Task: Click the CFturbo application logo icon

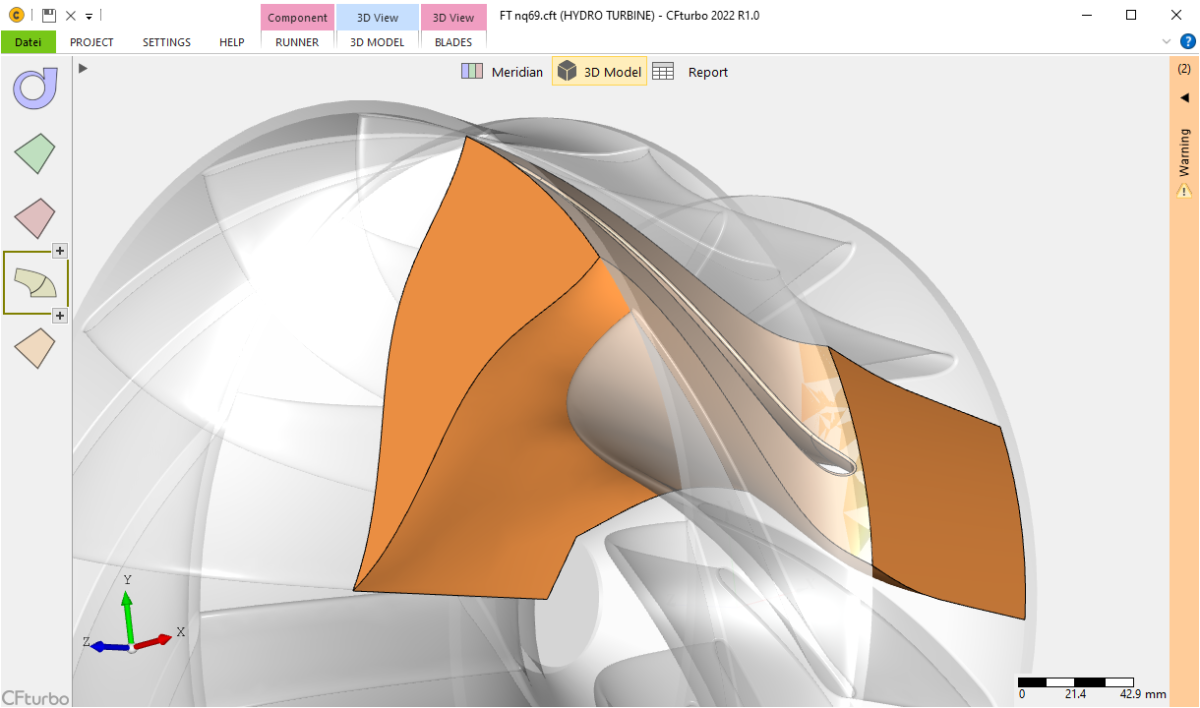Action: tap(16, 15)
